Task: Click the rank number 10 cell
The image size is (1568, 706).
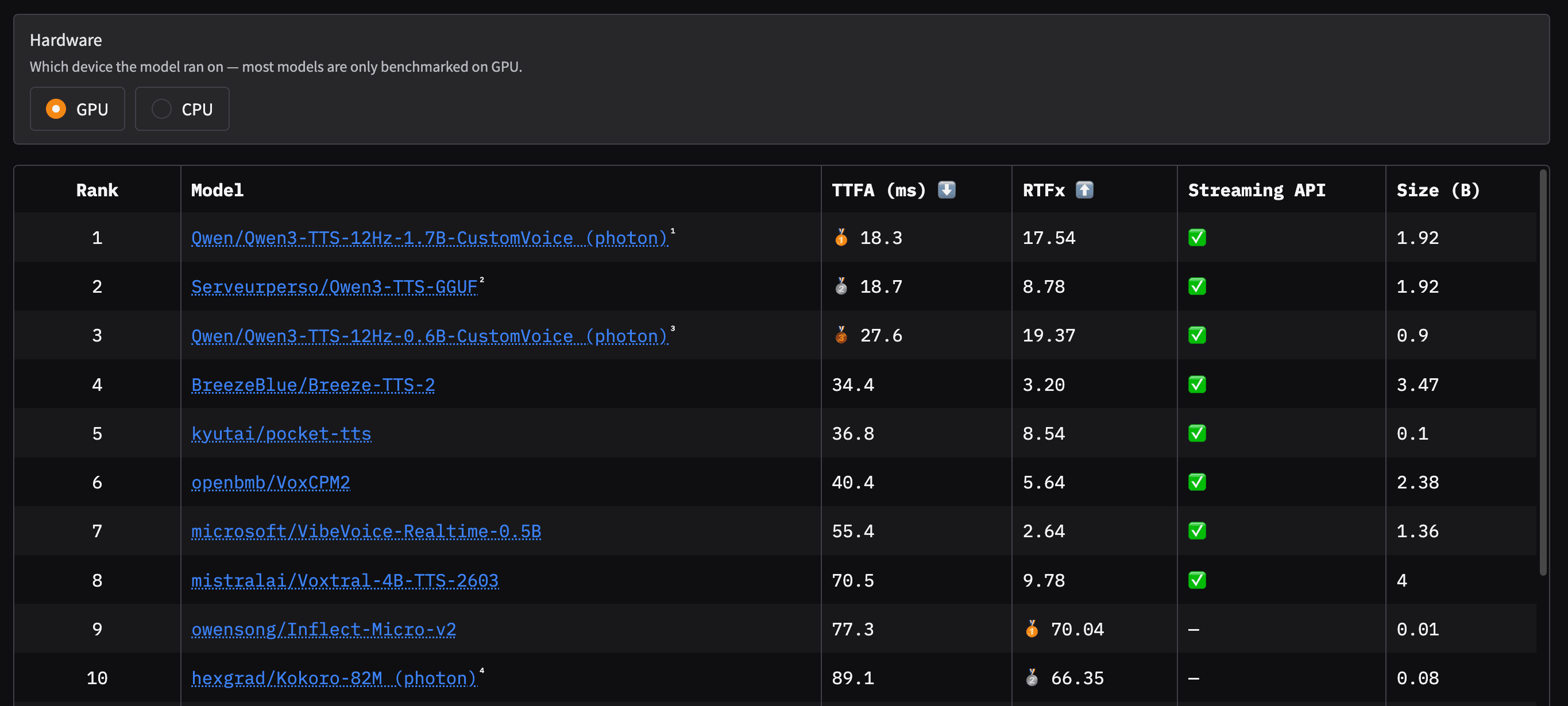Action: click(98, 677)
